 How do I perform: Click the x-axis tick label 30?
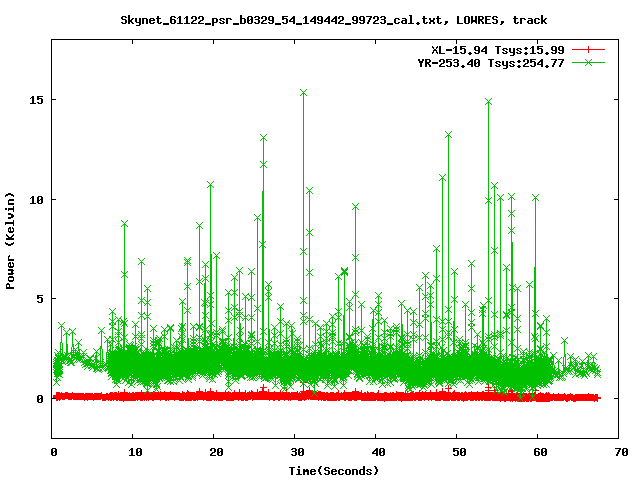(296, 451)
